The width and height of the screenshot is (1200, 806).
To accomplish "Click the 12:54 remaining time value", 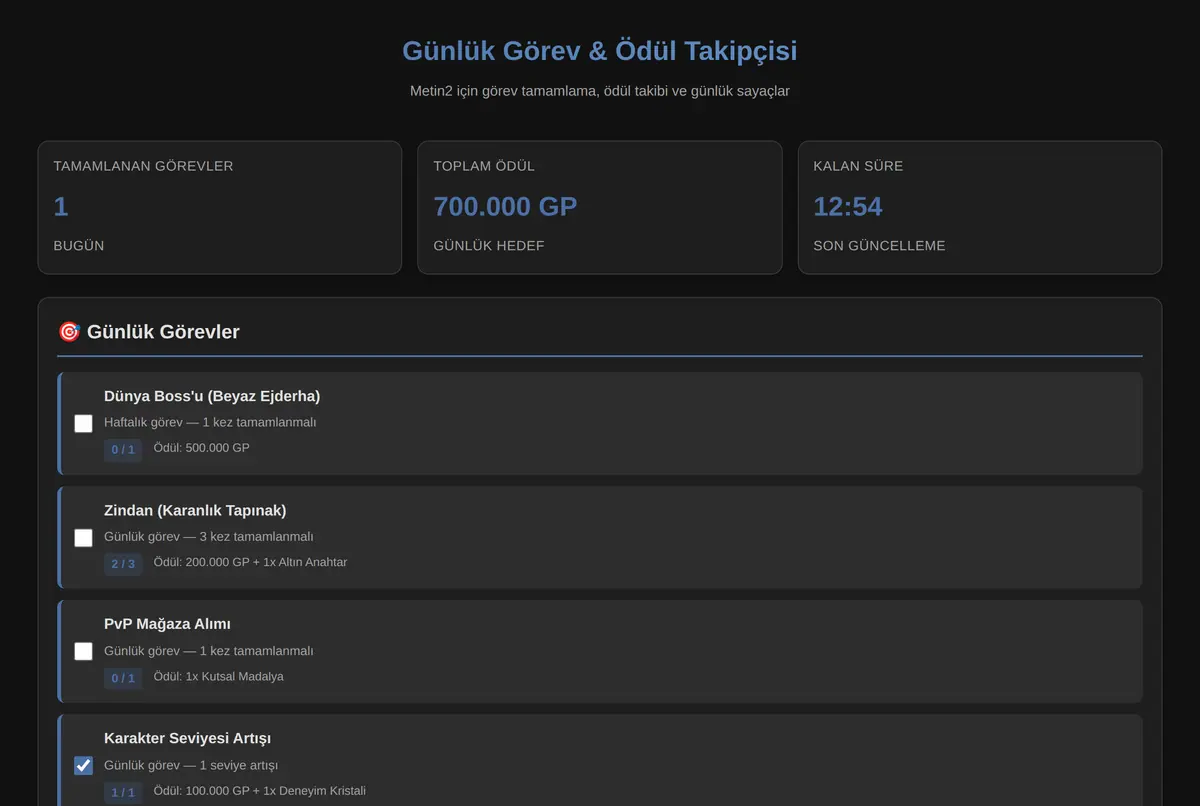I will (x=848, y=206).
